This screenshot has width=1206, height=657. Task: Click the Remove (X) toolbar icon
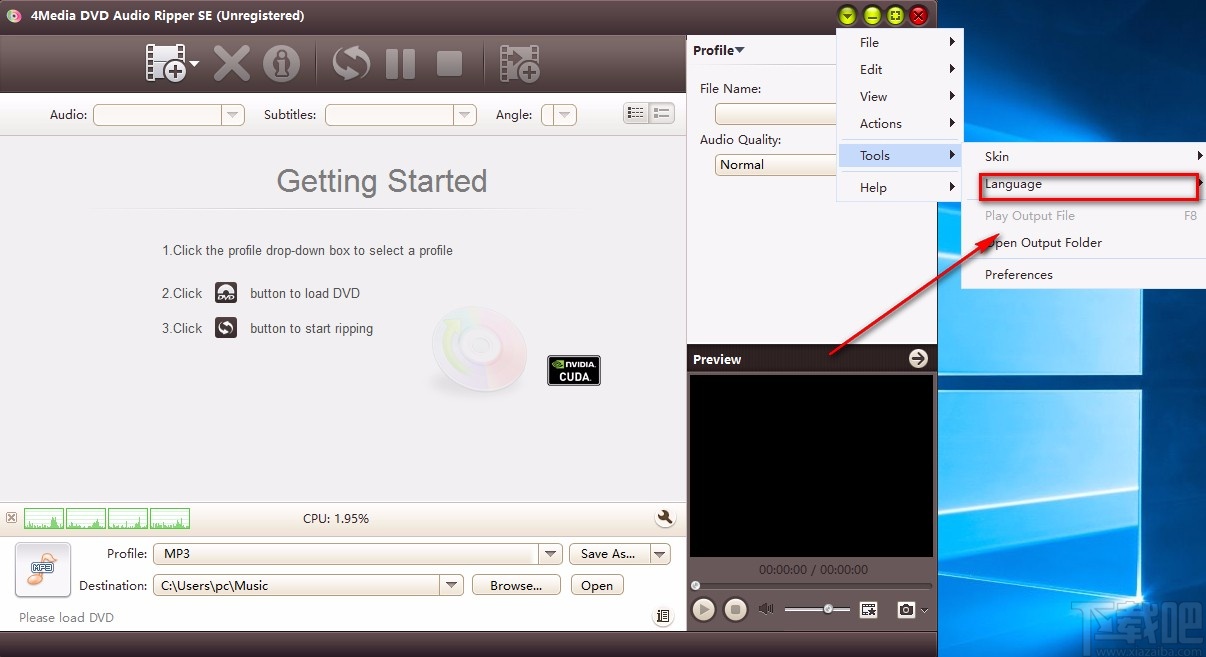pyautogui.click(x=231, y=63)
